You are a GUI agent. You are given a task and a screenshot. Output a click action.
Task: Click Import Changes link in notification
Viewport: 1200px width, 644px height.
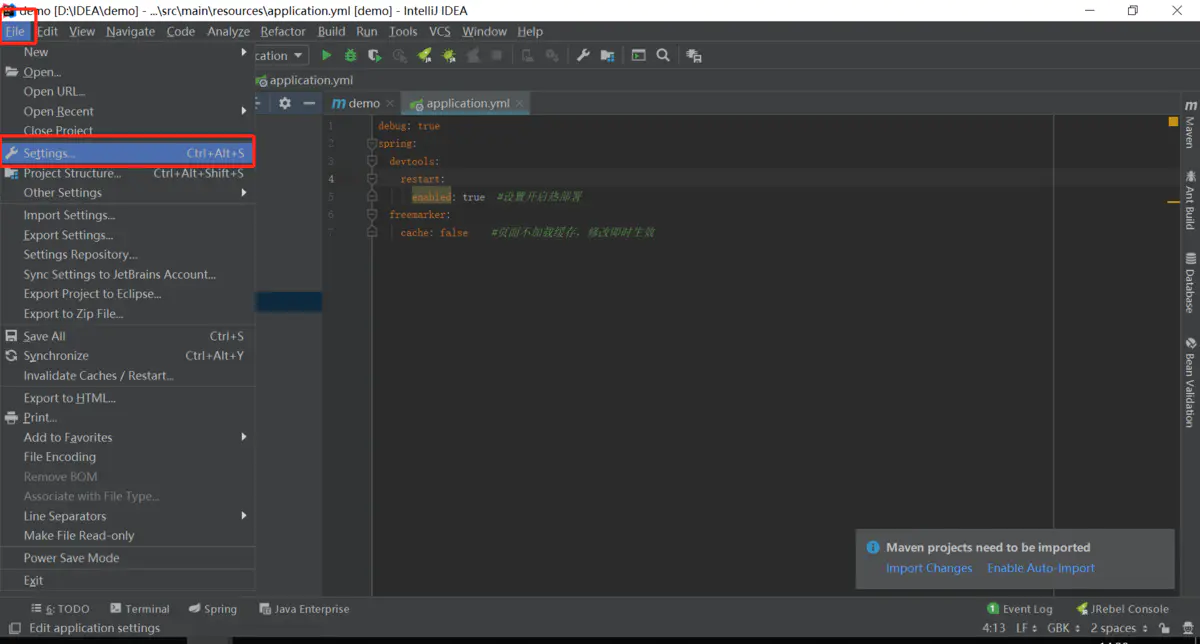coord(929,568)
